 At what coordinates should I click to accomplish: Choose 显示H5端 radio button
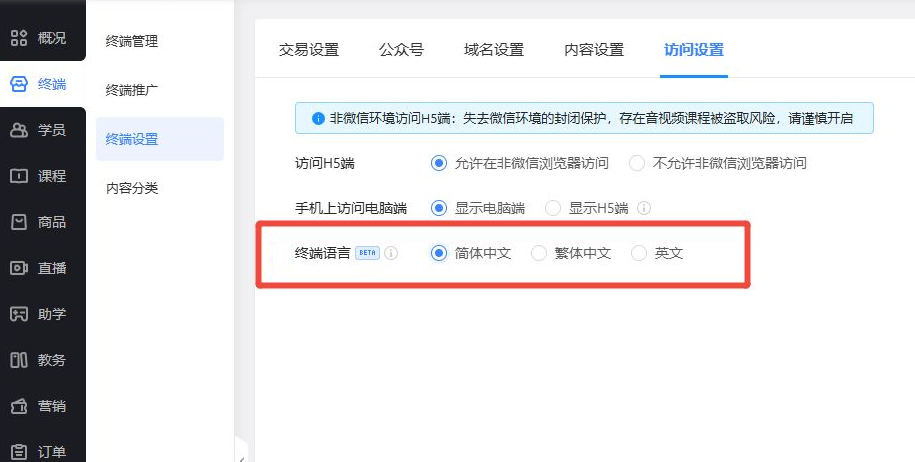pos(553,208)
